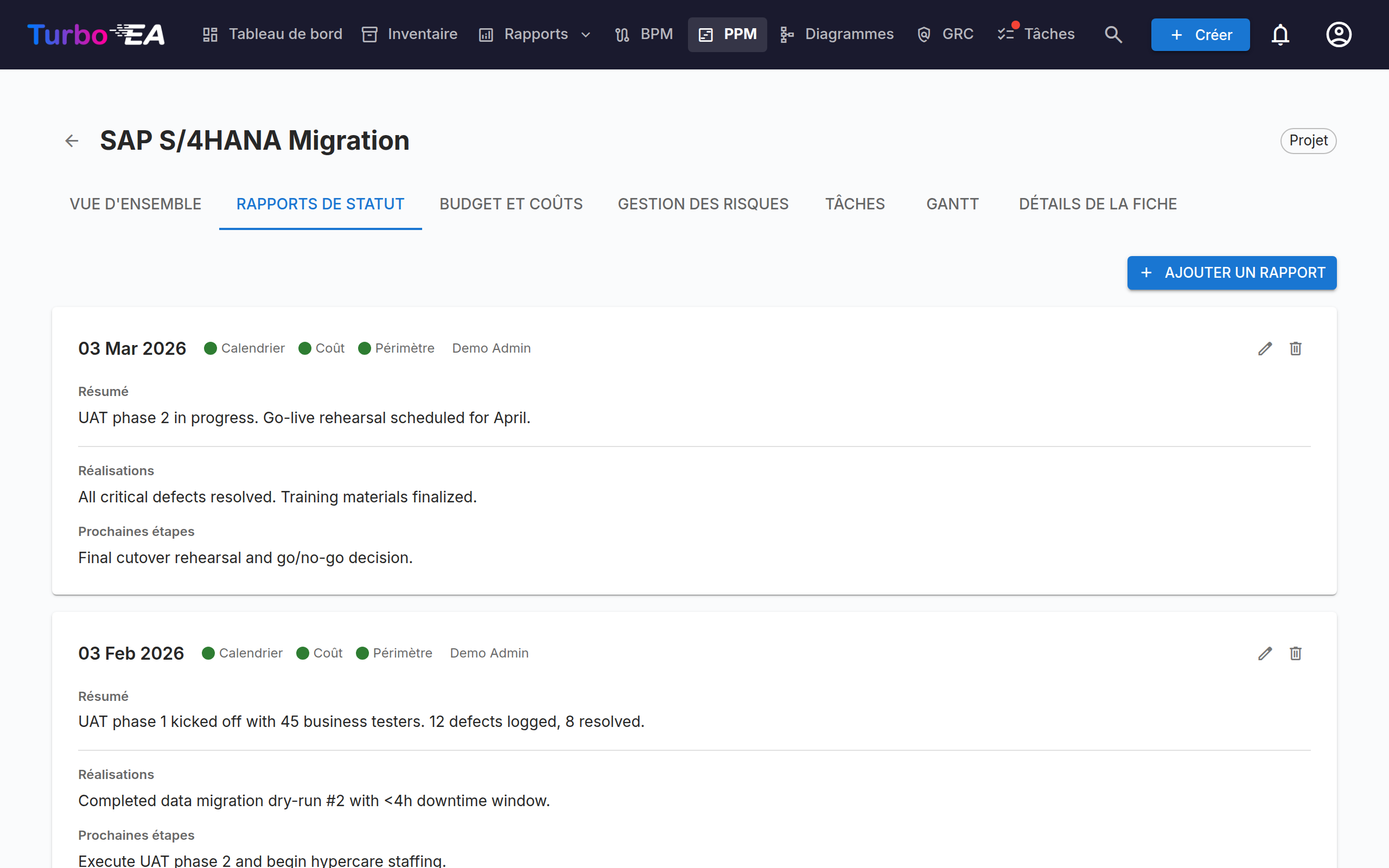Navigate to Diagrammes in the navbar
The image size is (1389, 868).
tap(837, 34)
